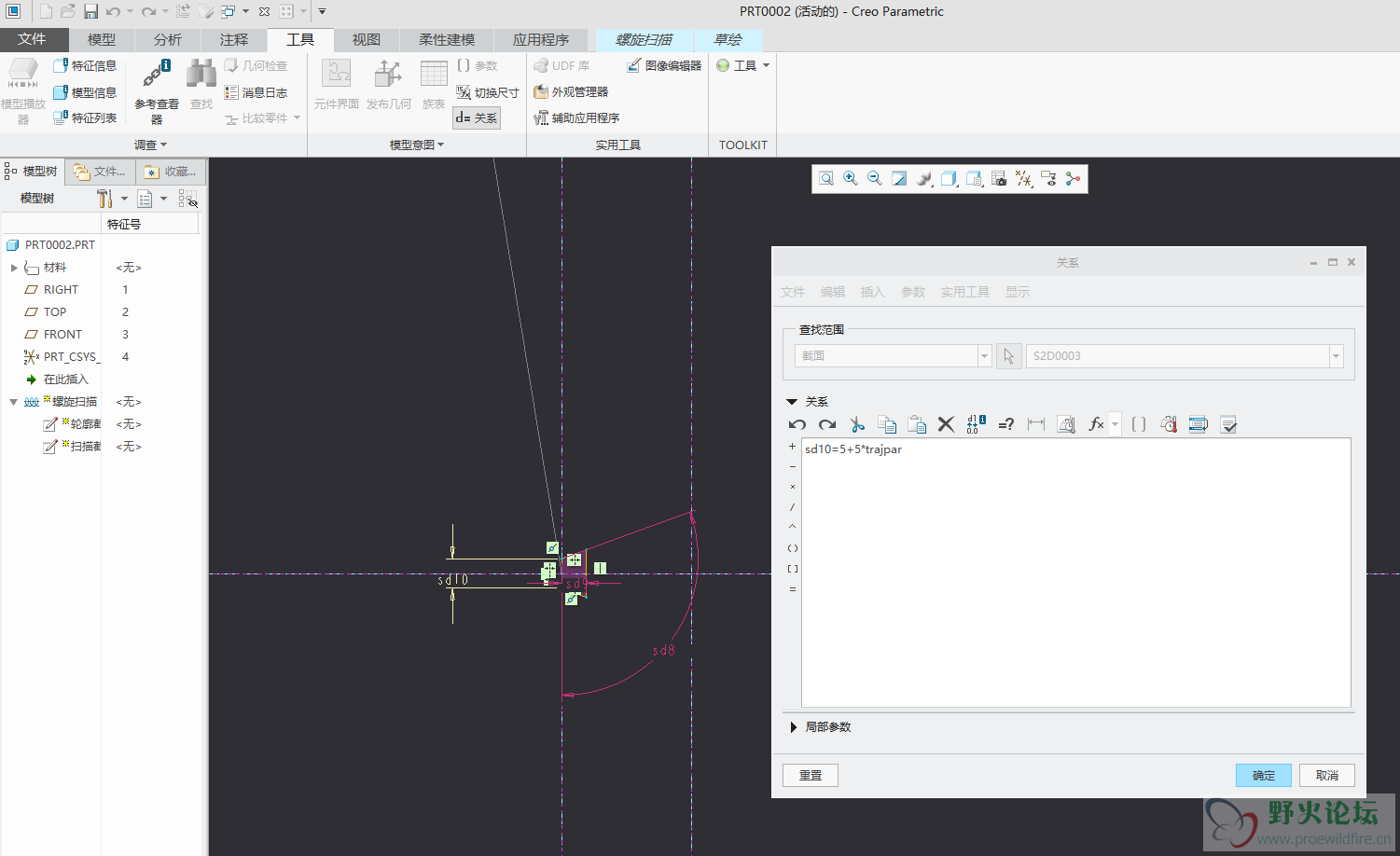This screenshot has width=1400, height=856.
Task: Open the 调查 group dropdown
Action: (x=151, y=145)
